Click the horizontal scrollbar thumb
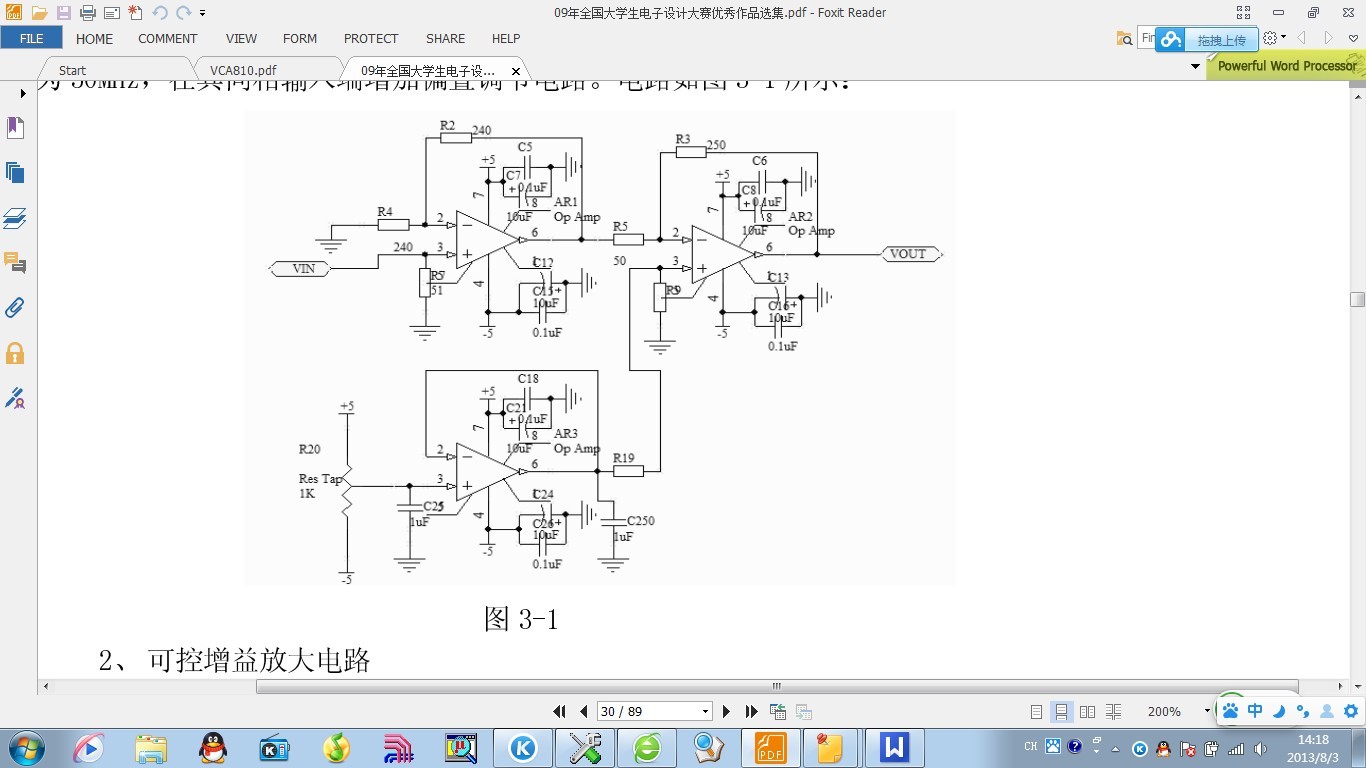Screen dimensions: 1366x768 [777, 687]
